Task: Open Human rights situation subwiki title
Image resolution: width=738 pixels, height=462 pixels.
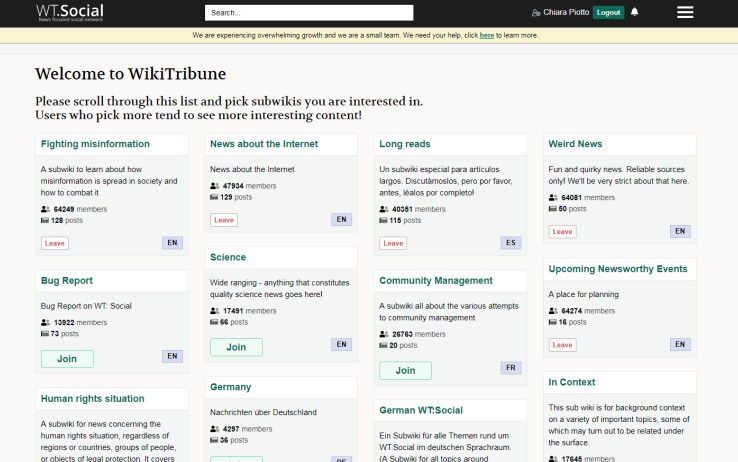Action: coord(93,398)
